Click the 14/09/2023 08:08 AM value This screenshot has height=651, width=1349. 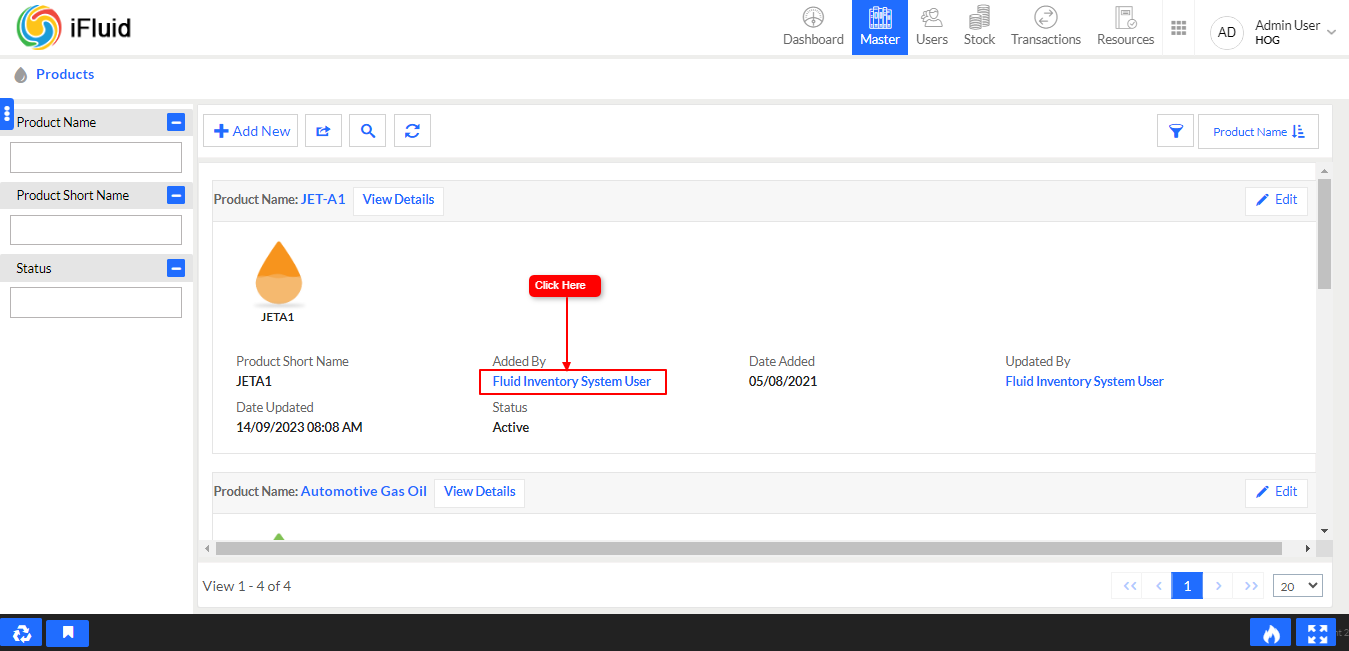(x=299, y=427)
